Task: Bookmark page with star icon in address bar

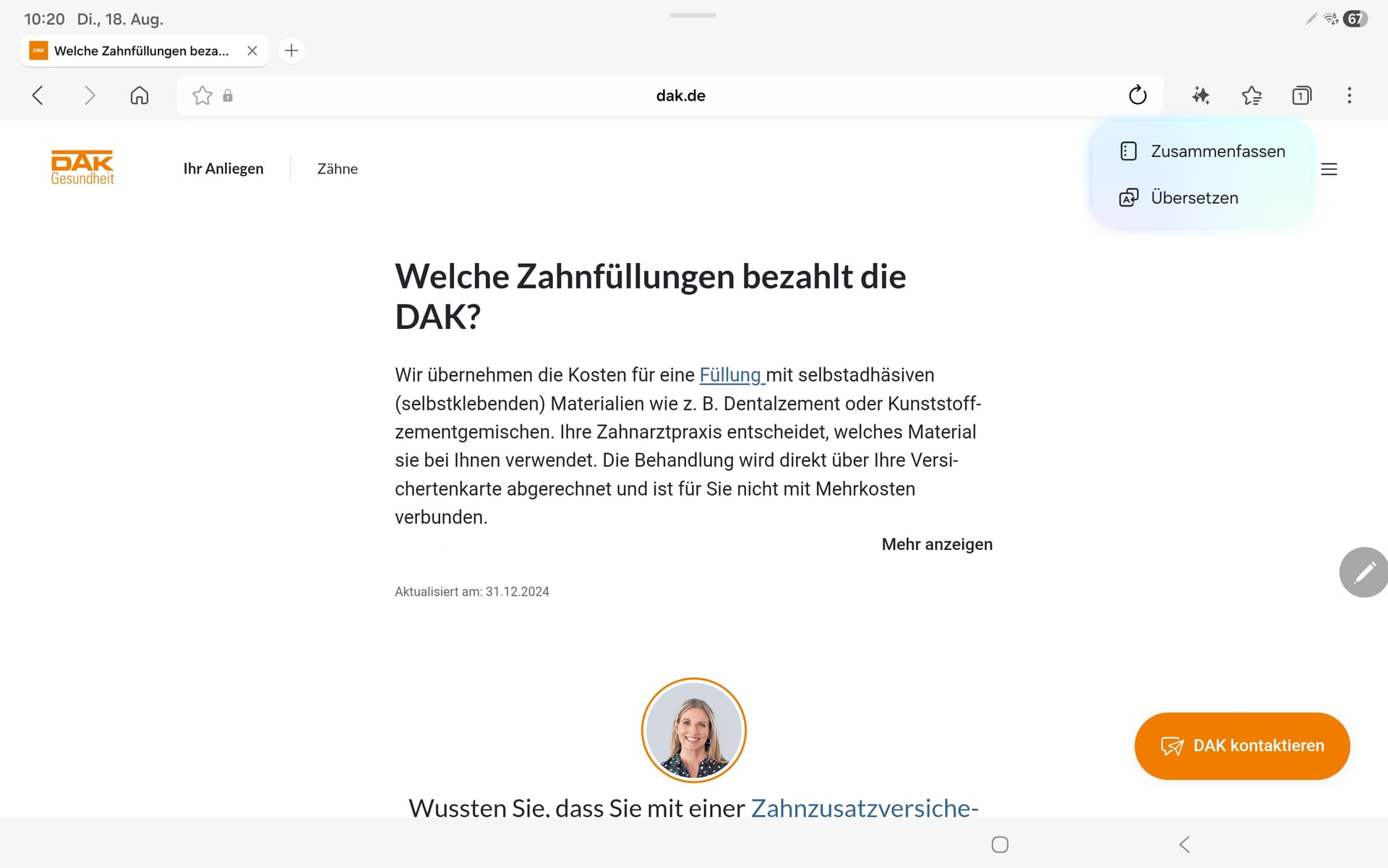Action: click(202, 95)
